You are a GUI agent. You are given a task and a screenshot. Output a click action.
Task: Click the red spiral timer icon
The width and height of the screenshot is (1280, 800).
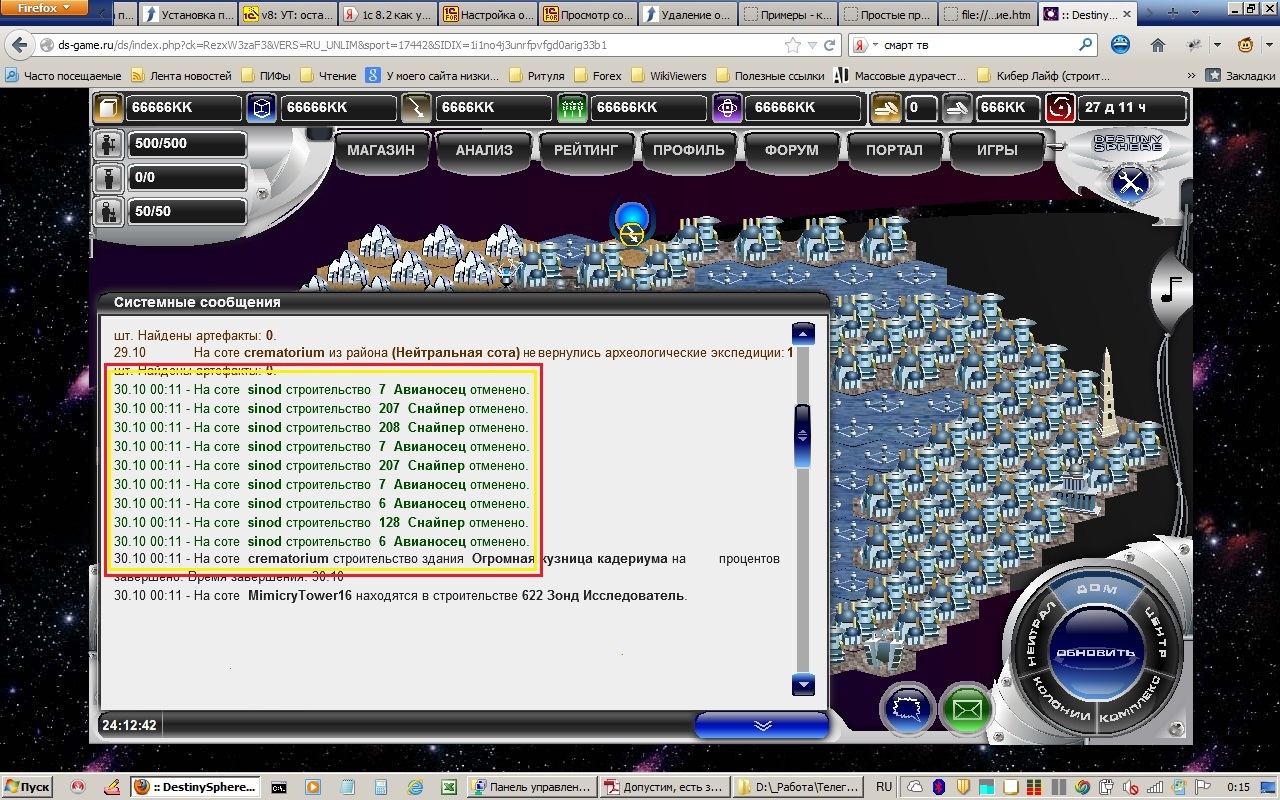[x=1060, y=108]
